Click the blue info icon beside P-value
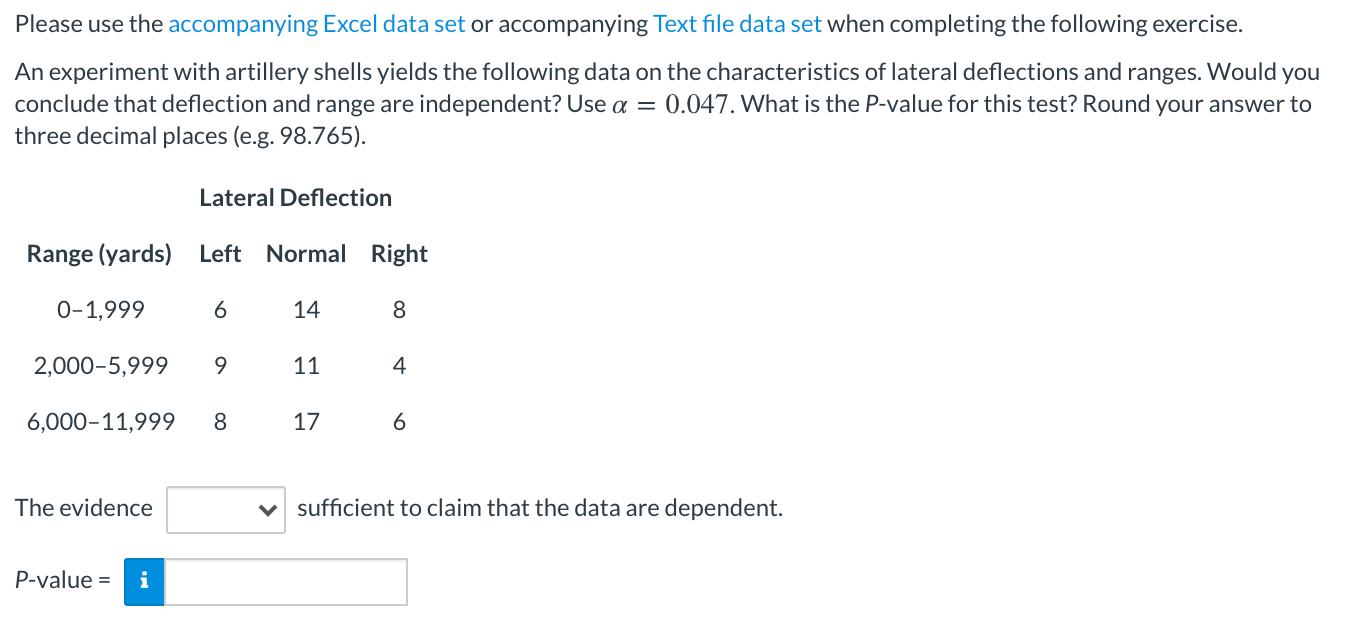The height and width of the screenshot is (630, 1352). tap(144, 581)
